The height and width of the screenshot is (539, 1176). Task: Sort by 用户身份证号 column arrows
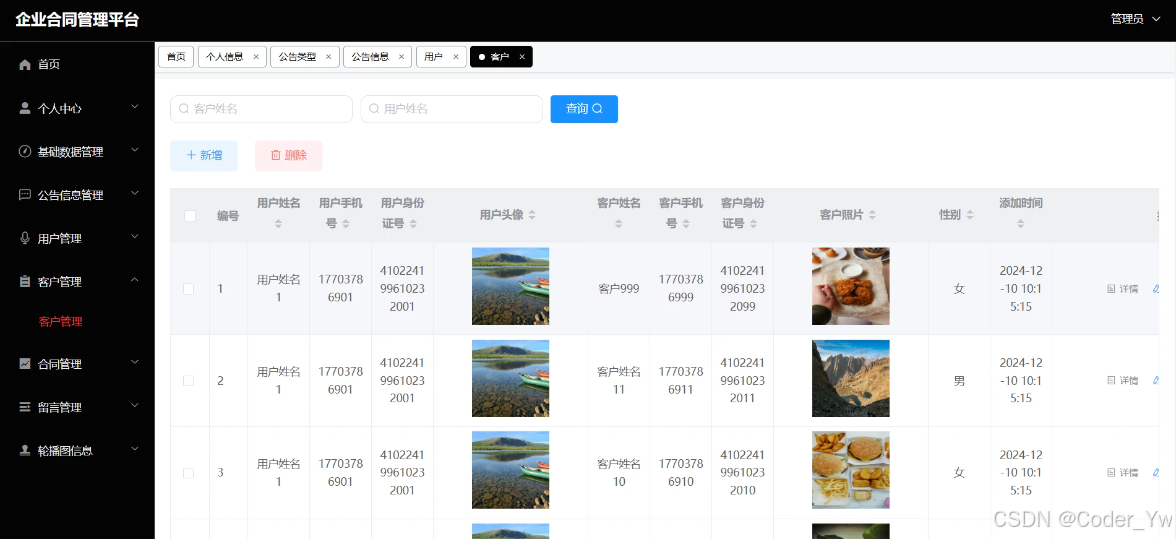click(413, 223)
